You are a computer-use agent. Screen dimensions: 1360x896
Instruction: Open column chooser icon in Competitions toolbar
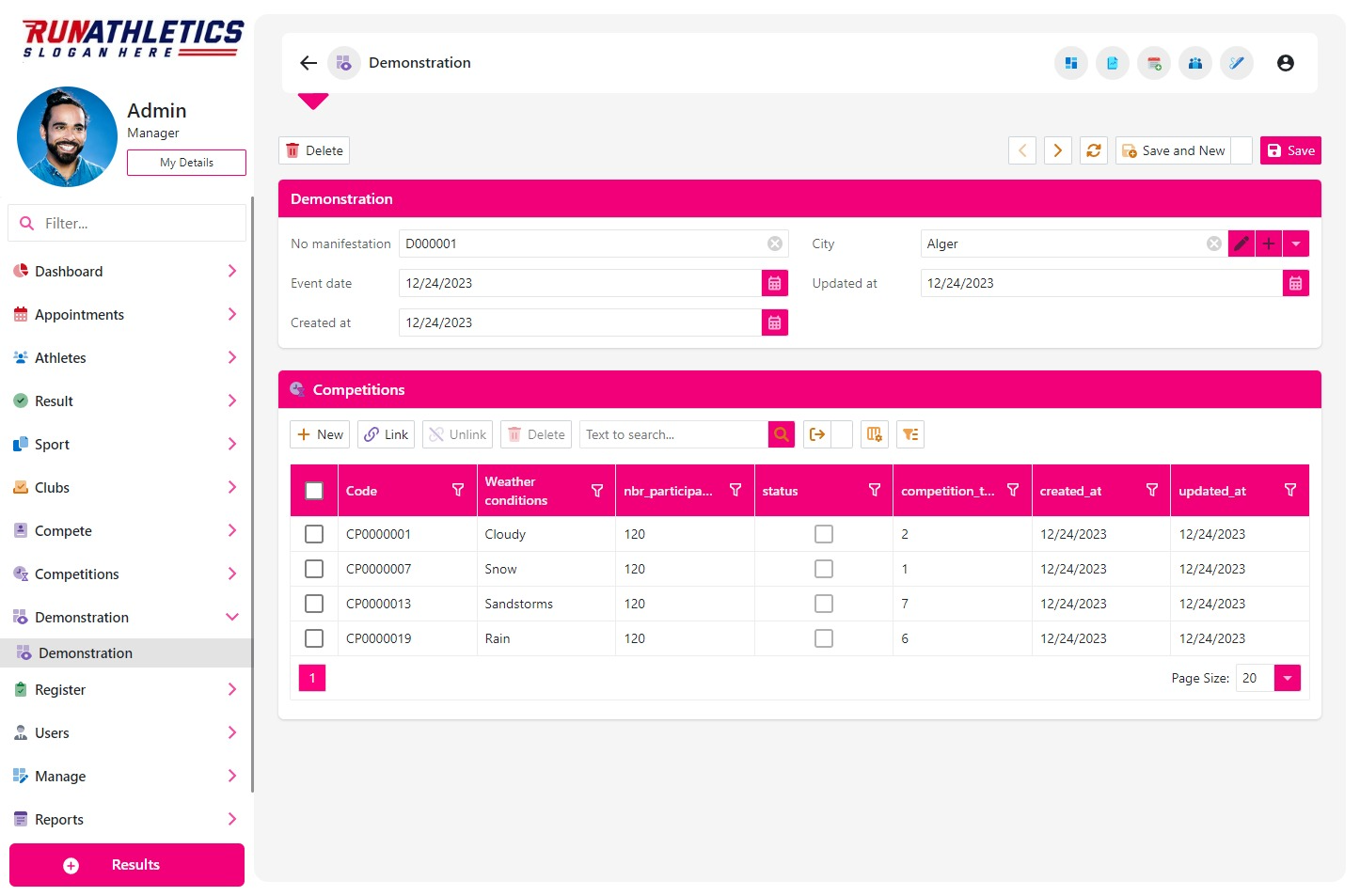[874, 433]
